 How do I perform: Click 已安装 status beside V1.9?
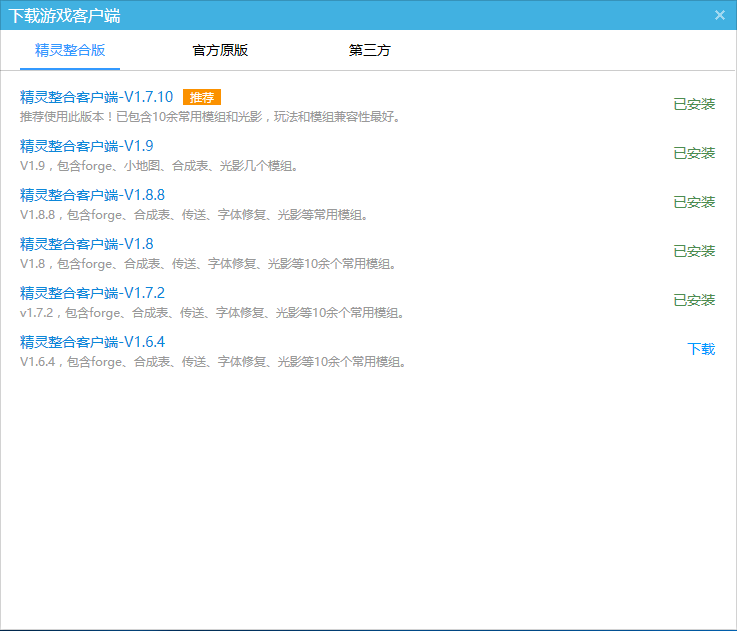click(694, 153)
